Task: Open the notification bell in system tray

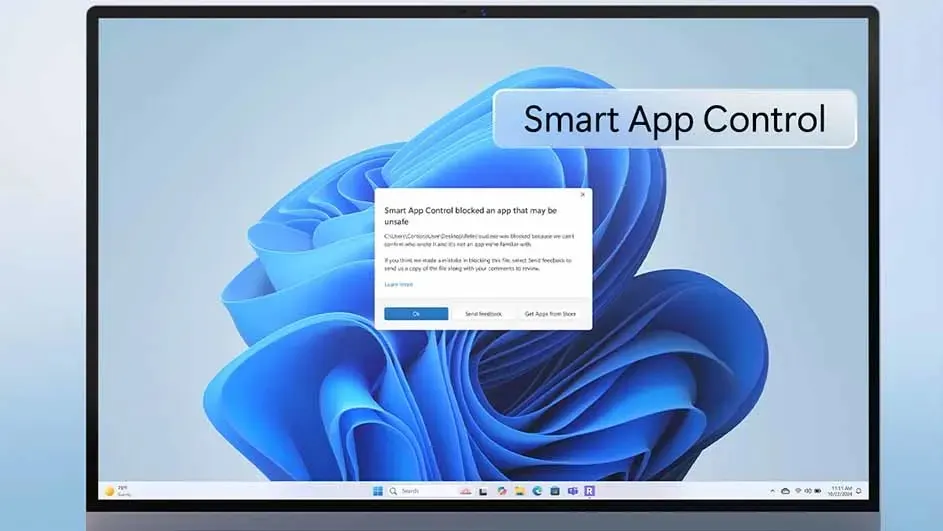Action: (859, 491)
